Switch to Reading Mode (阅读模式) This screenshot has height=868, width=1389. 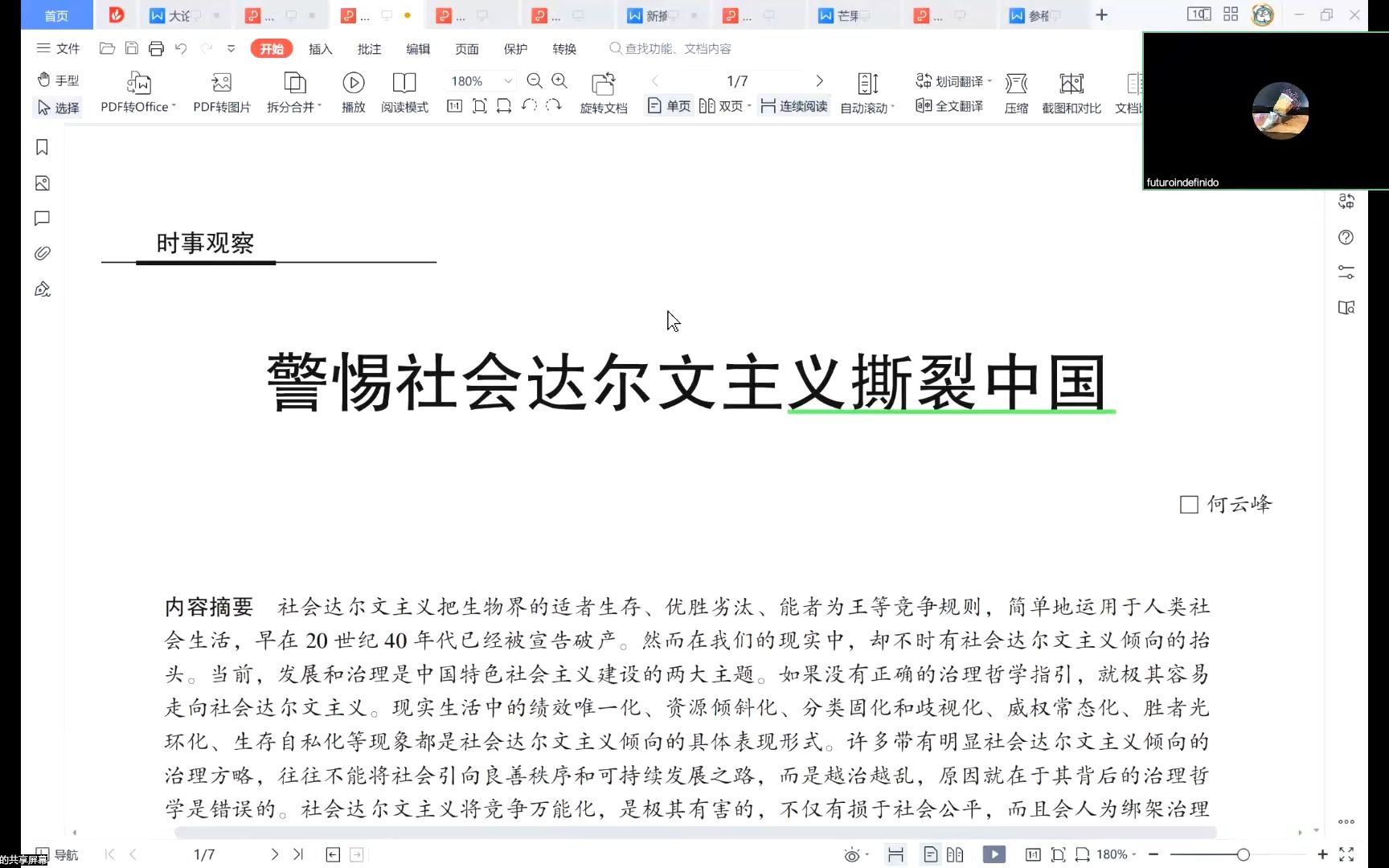click(x=404, y=93)
